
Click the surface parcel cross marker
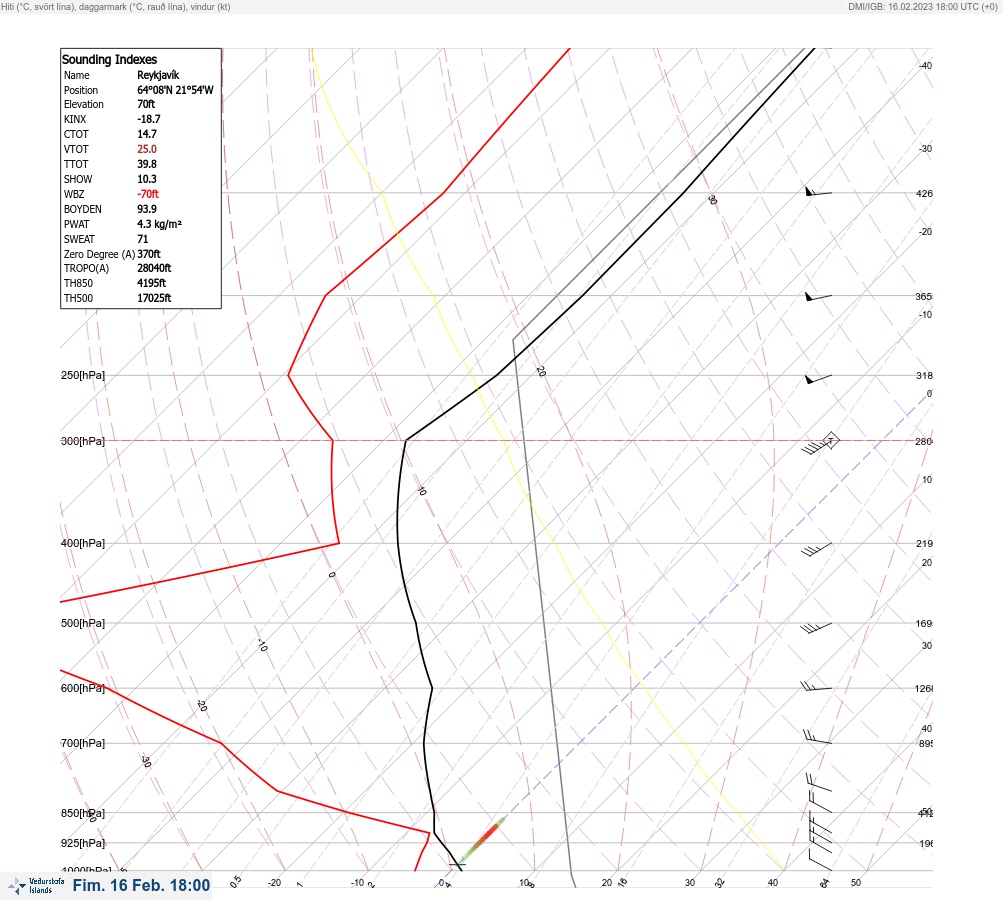(x=457, y=865)
